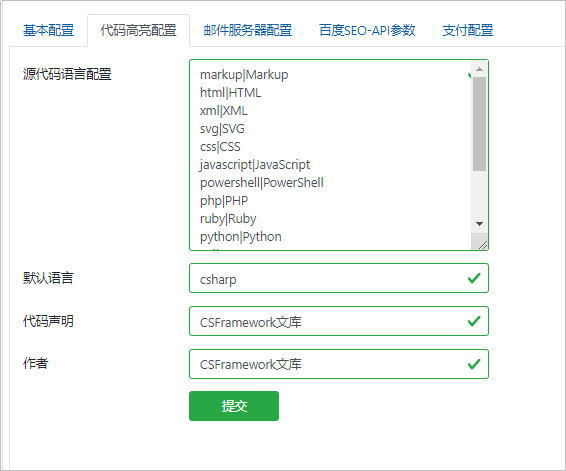The image size is (566, 471).
Task: Open the 百度SEO-API参数 tab
Action: (367, 30)
